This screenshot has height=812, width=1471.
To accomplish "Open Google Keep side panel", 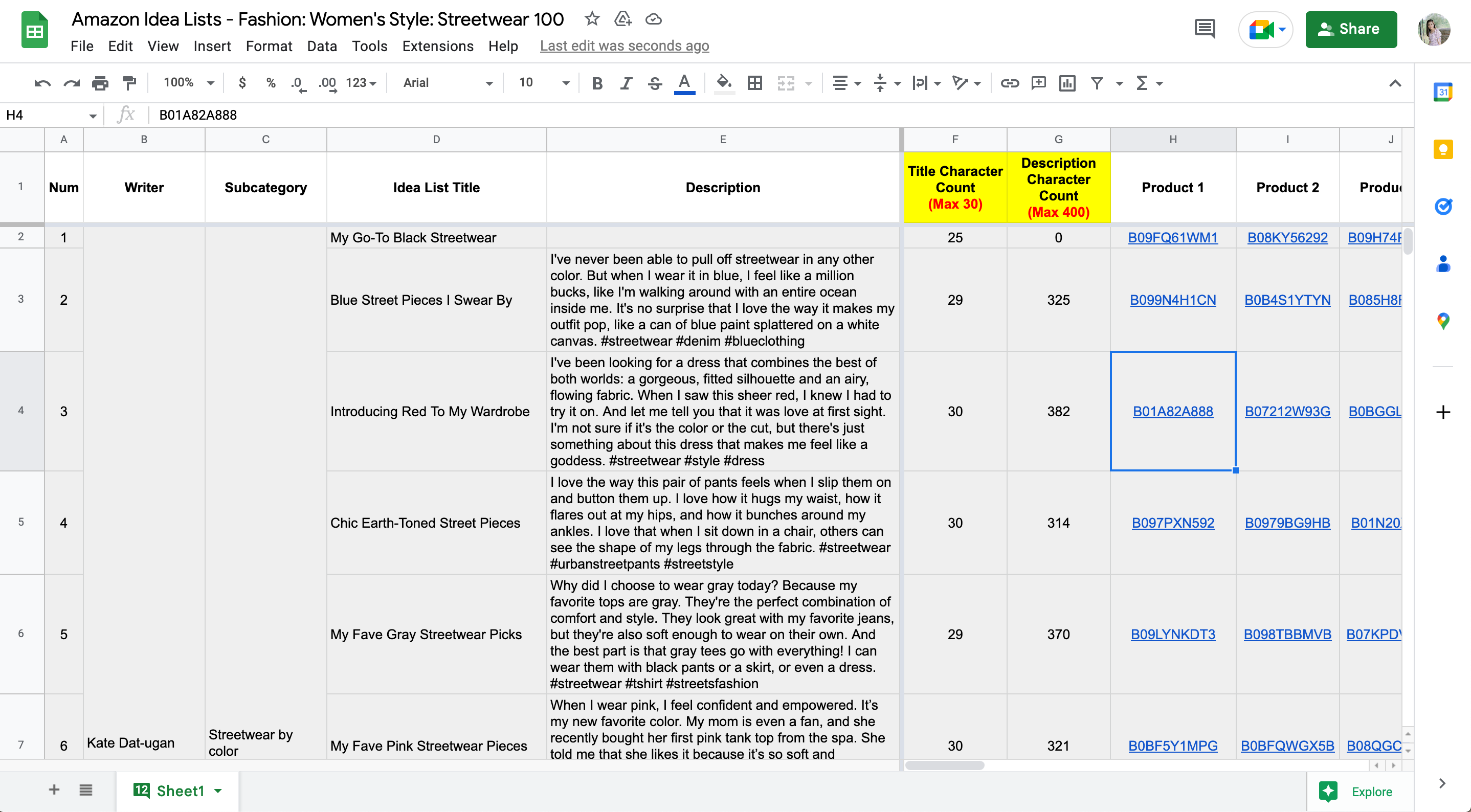I will 1442,149.
